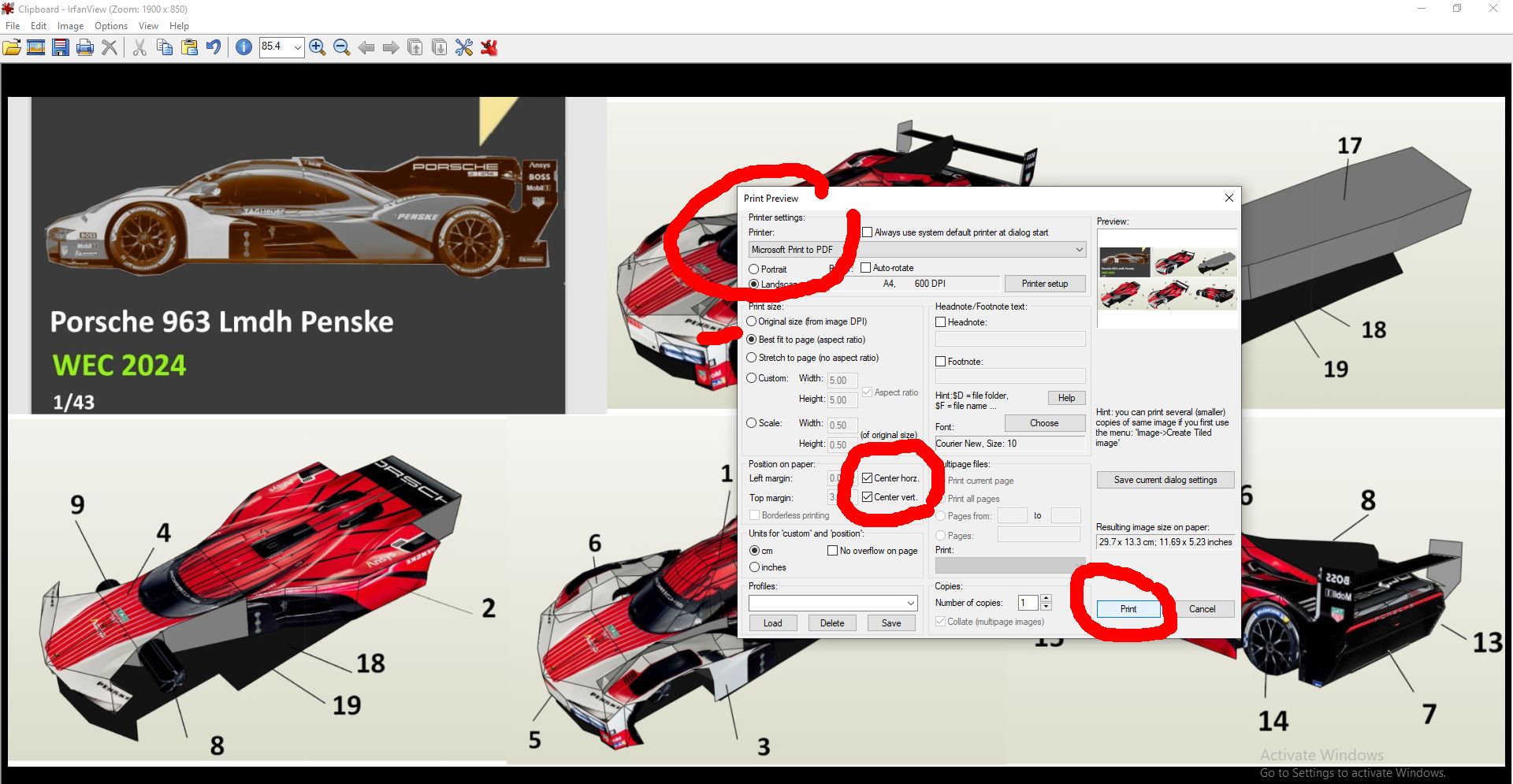Click the Open file folder icon
The height and width of the screenshot is (784, 1513).
(12, 47)
